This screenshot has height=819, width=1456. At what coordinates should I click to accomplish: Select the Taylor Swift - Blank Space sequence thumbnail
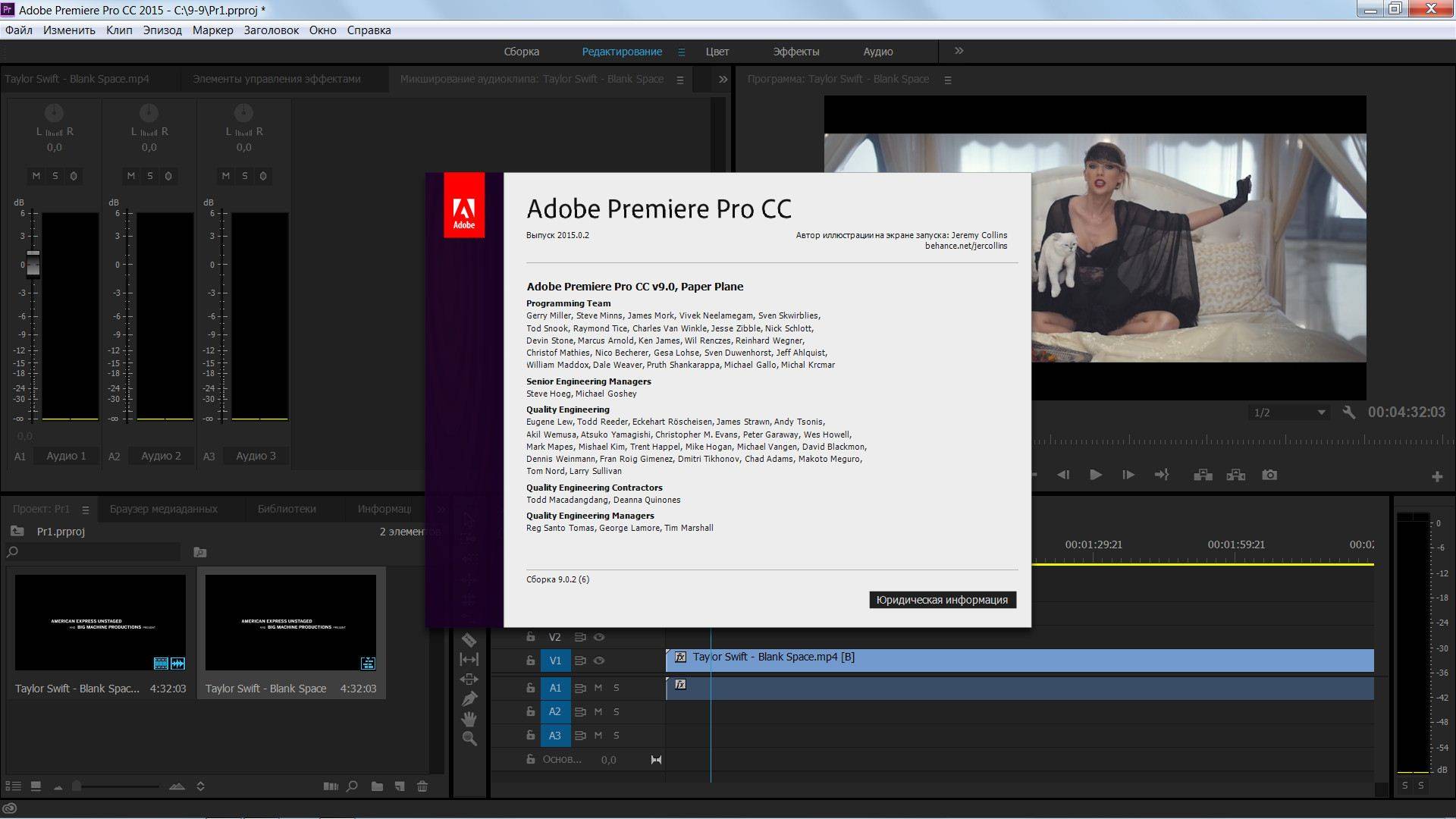[x=290, y=623]
